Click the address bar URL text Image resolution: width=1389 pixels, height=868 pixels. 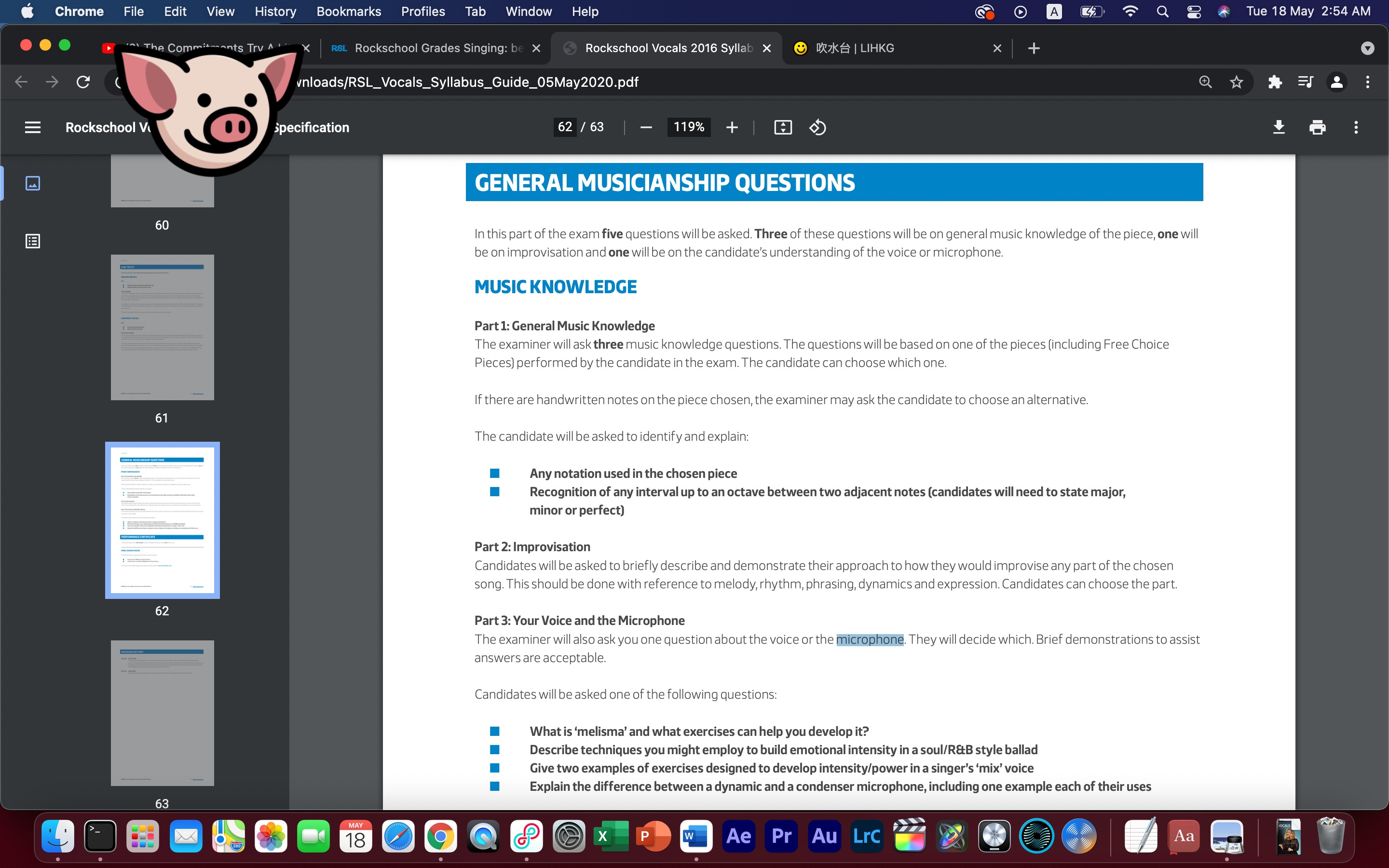466,82
